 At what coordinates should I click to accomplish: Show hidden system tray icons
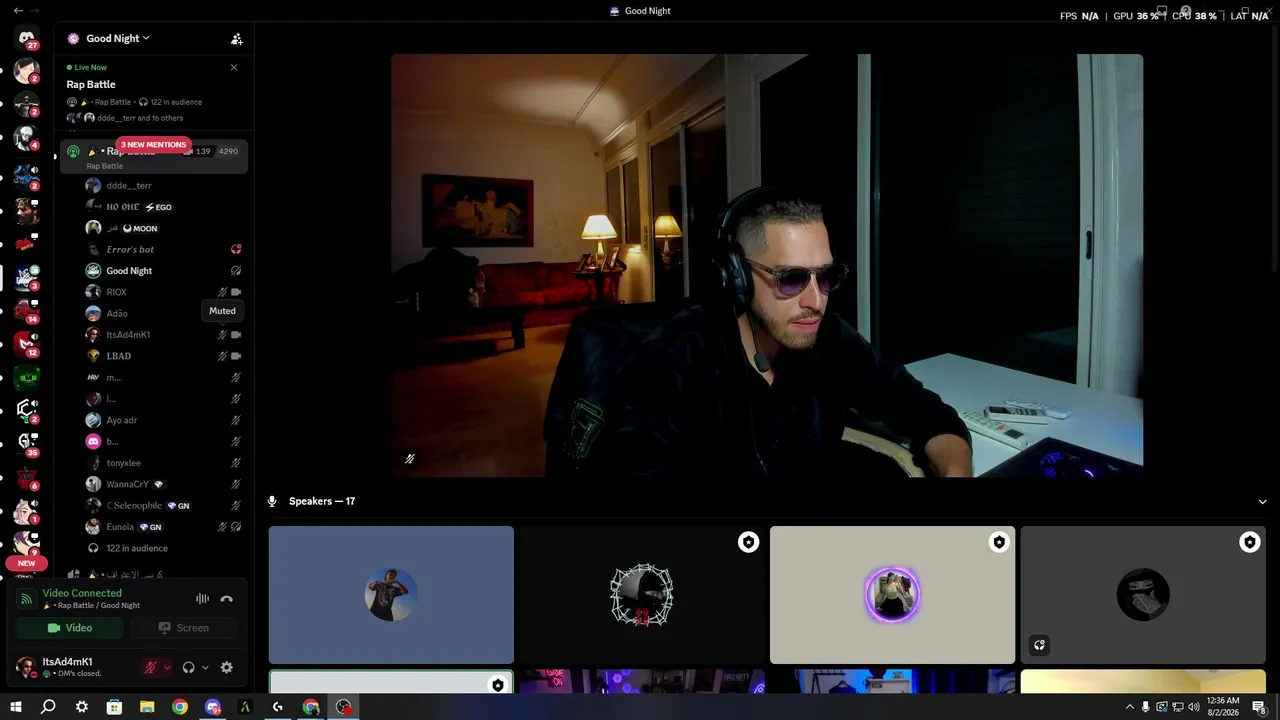coord(1130,707)
